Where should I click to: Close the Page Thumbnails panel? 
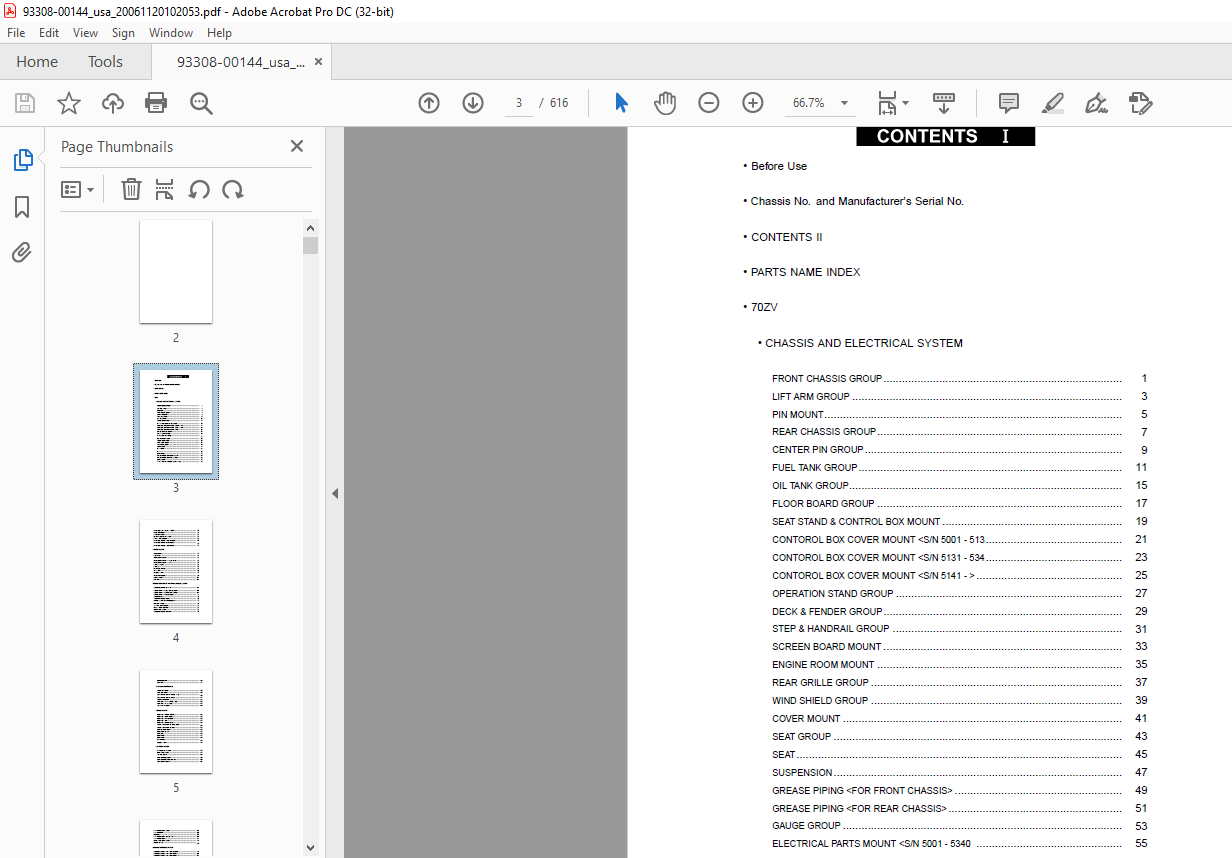[297, 146]
